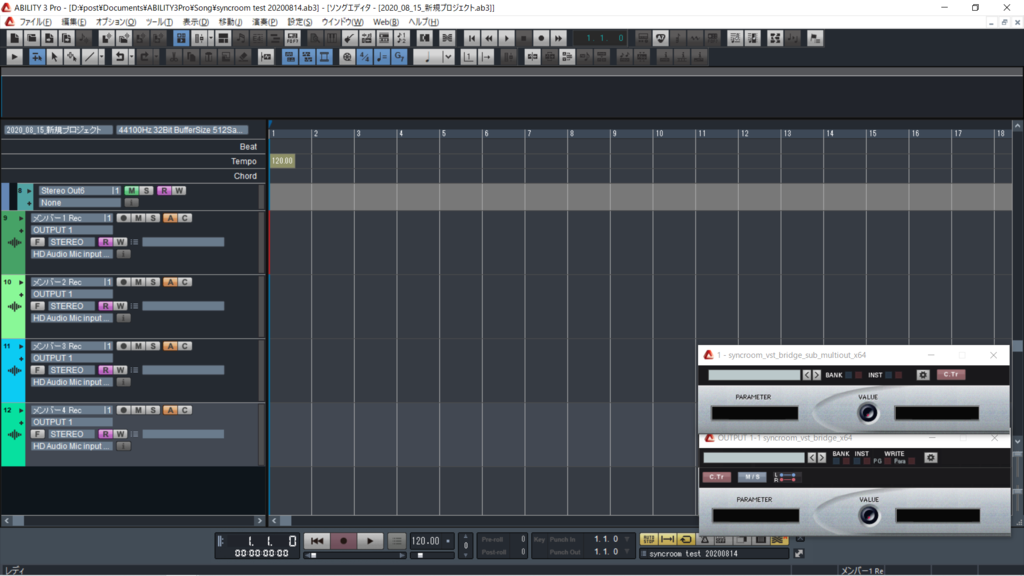
Task: Toggle the tempo track note icon
Action: [x=382, y=57]
